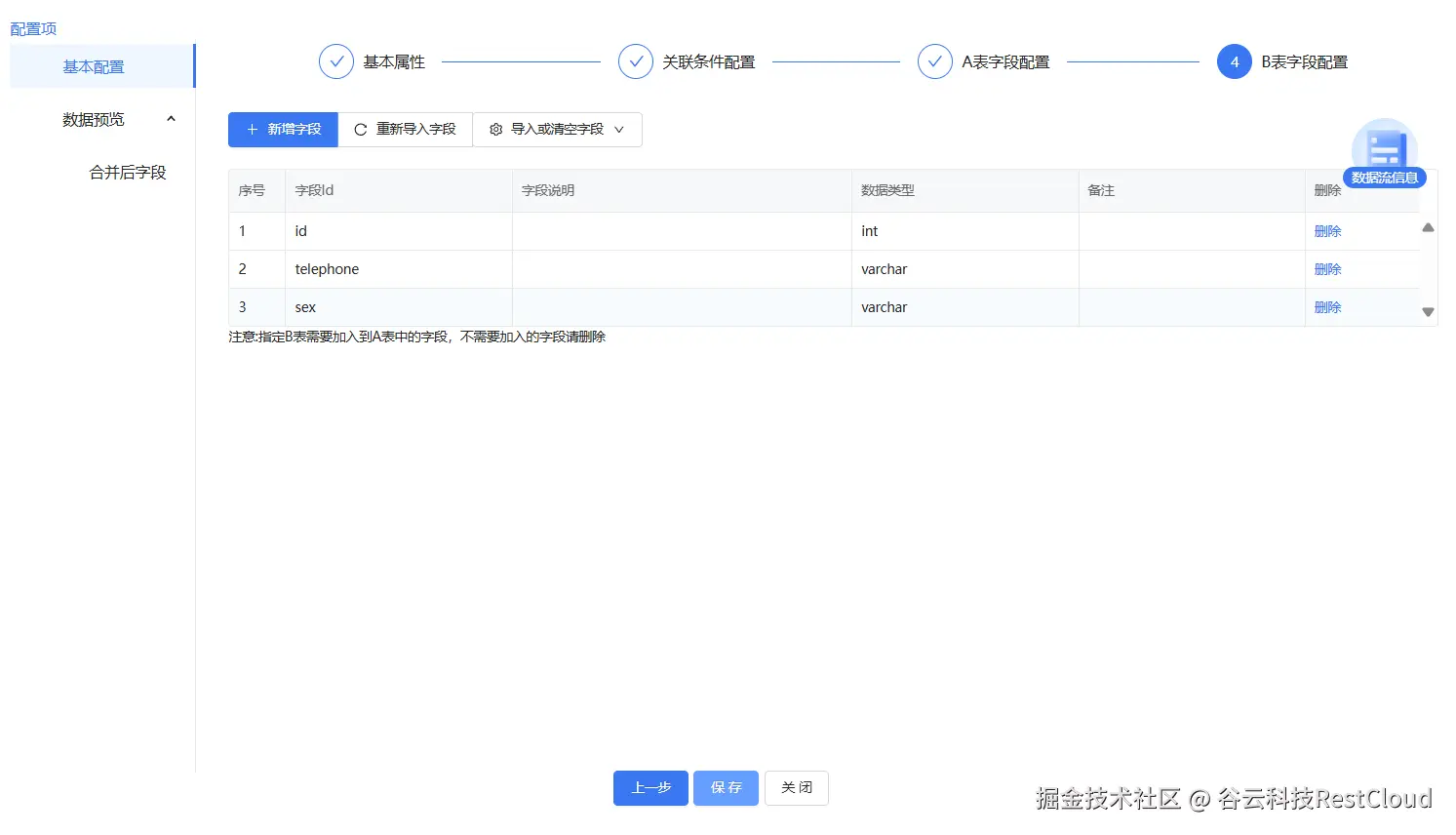The width and height of the screenshot is (1456, 835).
Task: Open 合并后字段 sidebar item
Action: pyautogui.click(x=128, y=172)
